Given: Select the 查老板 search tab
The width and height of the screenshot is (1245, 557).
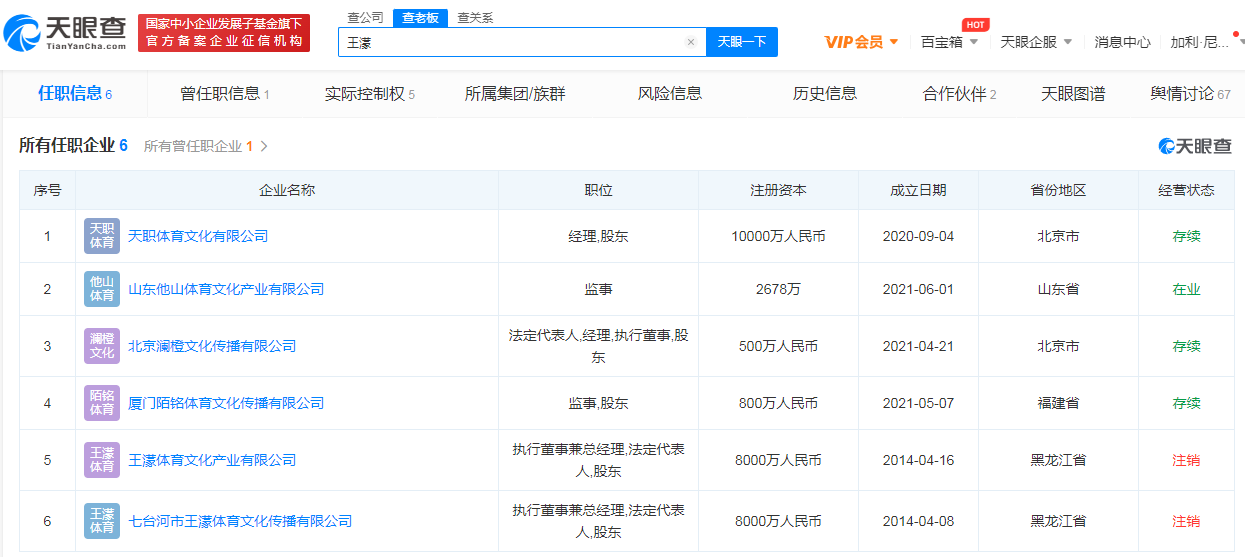Looking at the screenshot, I should [420, 18].
